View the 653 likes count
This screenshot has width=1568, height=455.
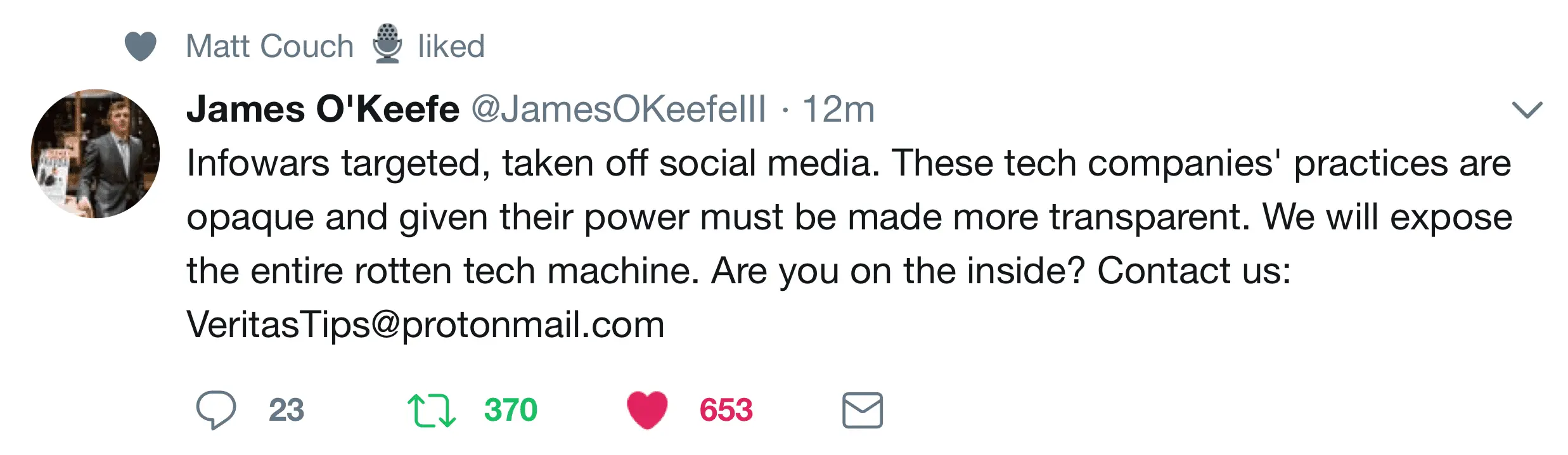click(x=726, y=410)
